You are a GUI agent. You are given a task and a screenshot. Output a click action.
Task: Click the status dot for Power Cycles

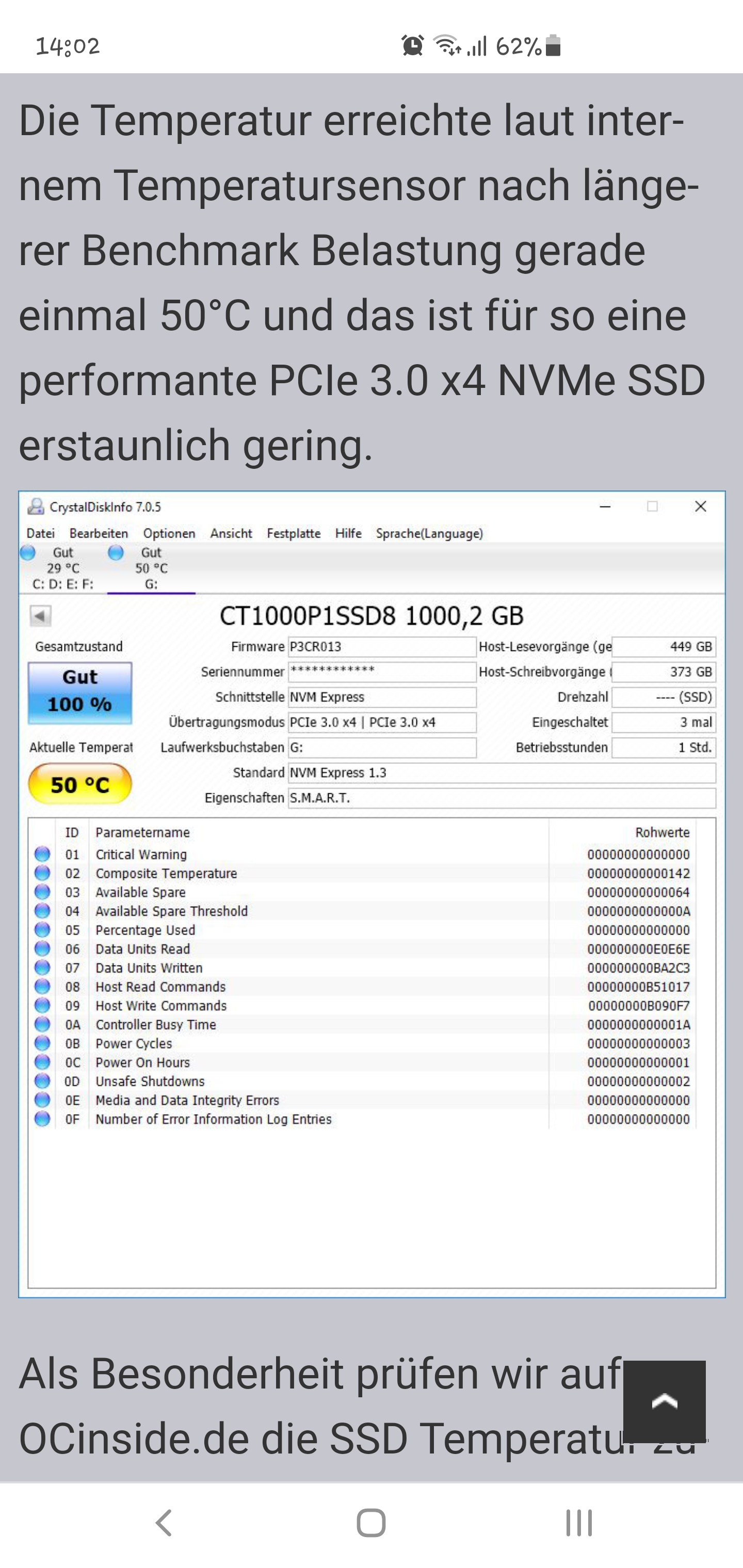[42, 1043]
